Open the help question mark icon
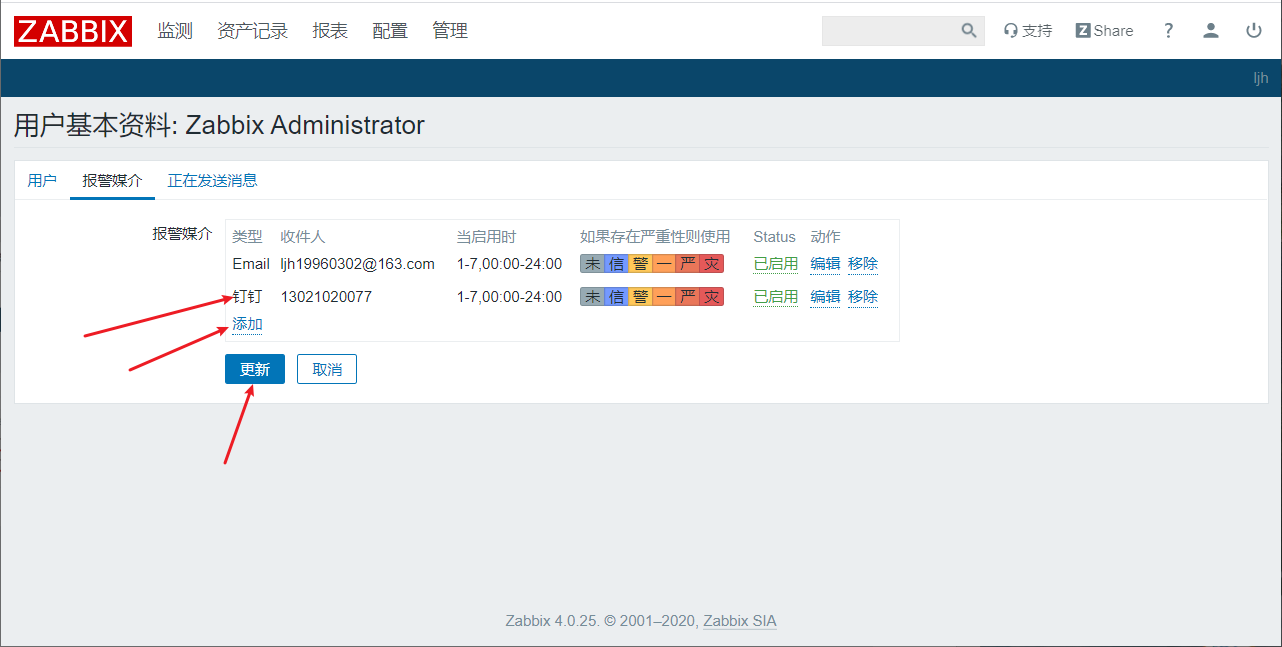The height and width of the screenshot is (647, 1282). click(1168, 31)
